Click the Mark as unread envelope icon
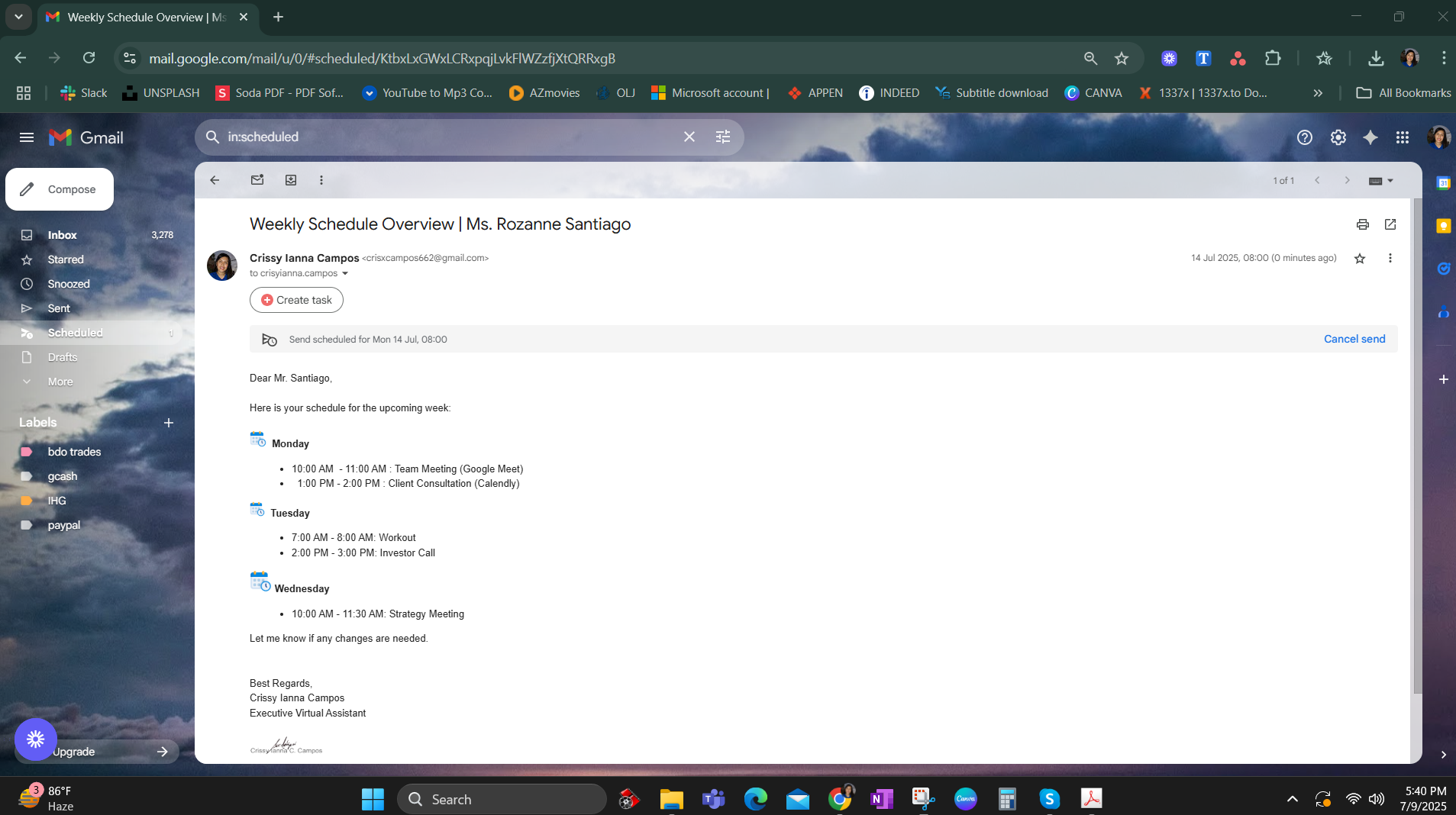1456x815 pixels. coord(257,180)
